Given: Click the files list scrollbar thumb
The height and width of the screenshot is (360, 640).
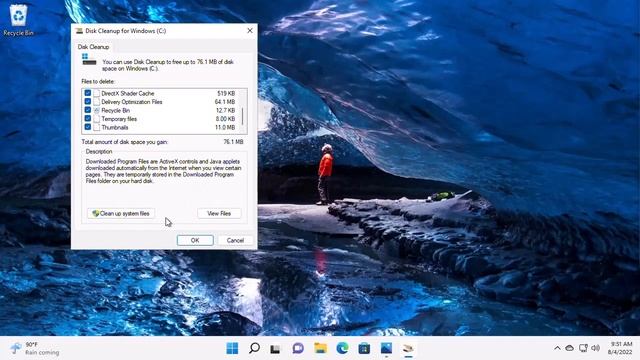Looking at the screenshot, I should pyautogui.click(x=242, y=116).
